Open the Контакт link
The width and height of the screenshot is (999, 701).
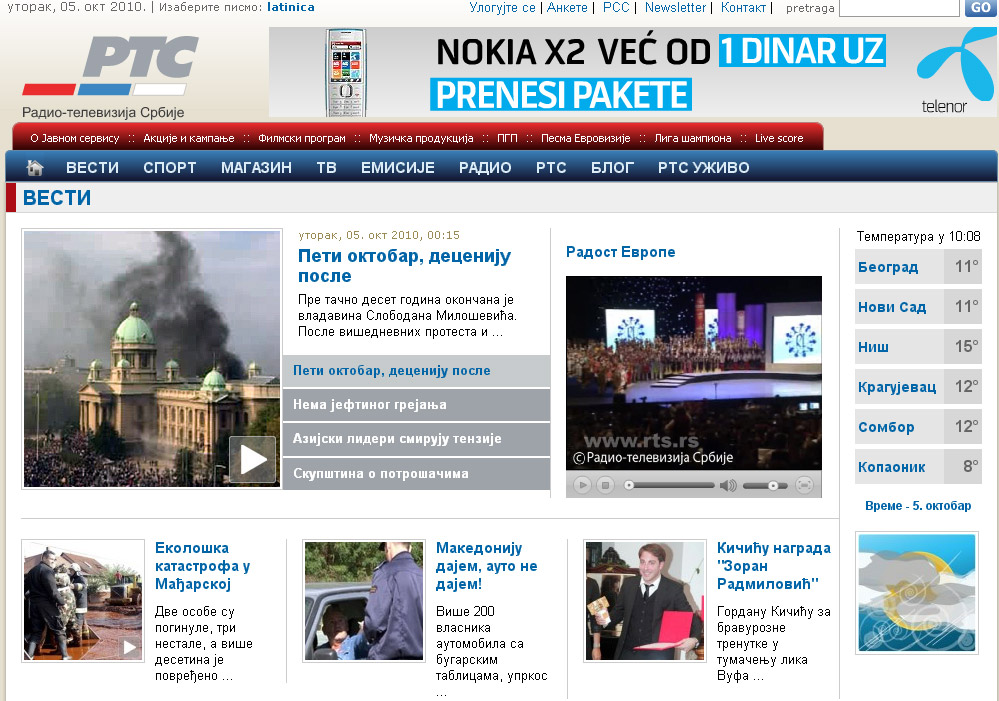[x=744, y=8]
